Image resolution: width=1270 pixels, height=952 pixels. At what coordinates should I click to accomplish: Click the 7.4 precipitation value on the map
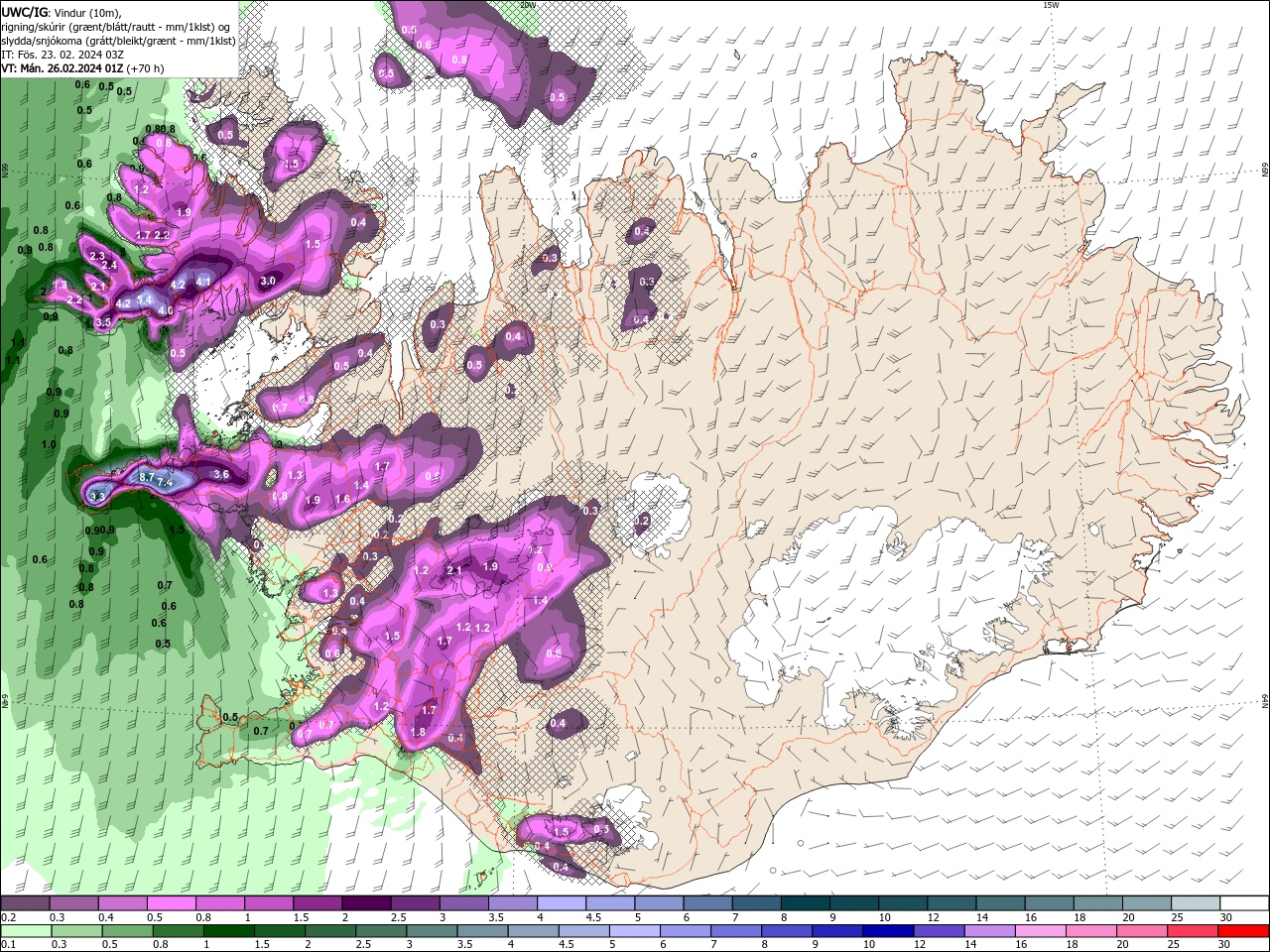[166, 482]
